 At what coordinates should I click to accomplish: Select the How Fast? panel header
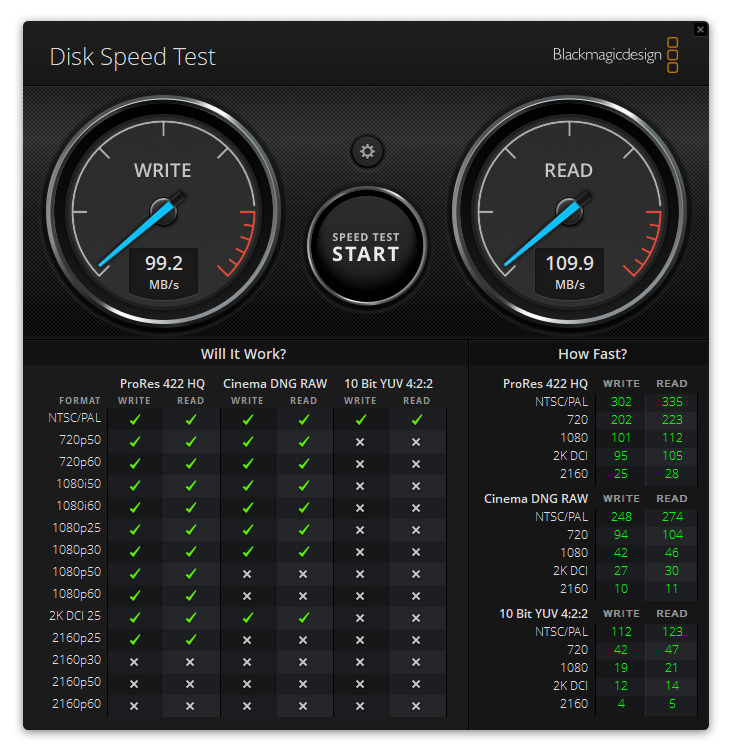[592, 354]
